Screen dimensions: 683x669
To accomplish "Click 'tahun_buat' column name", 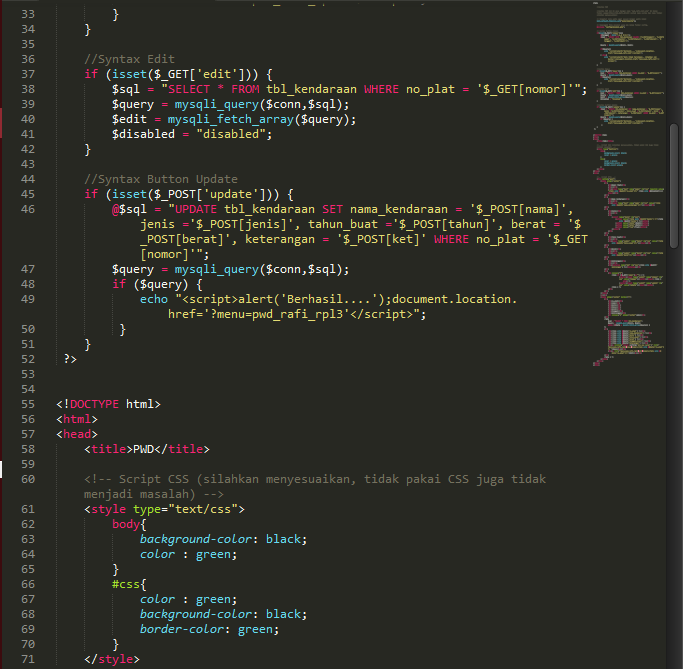I will click(343, 224).
